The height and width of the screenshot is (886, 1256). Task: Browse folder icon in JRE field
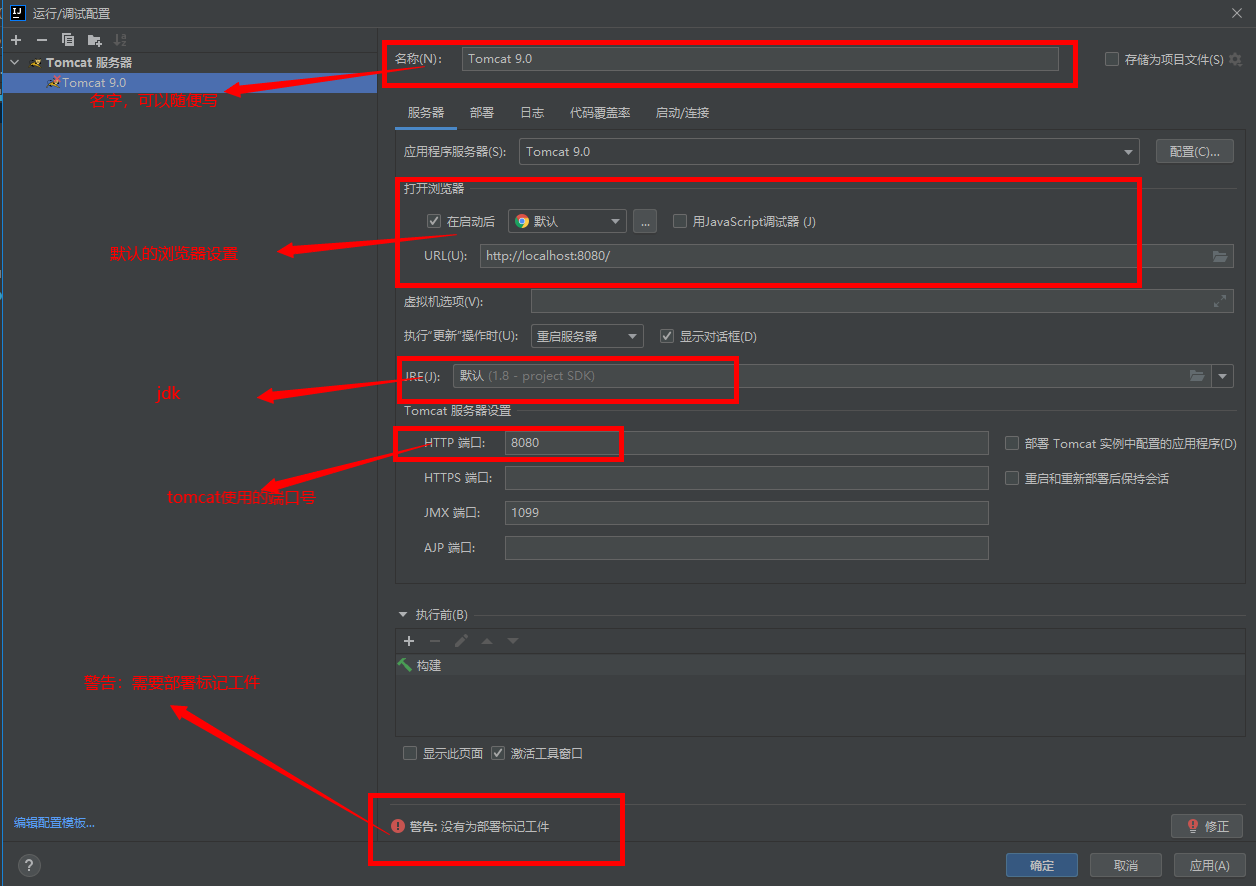point(1197,376)
